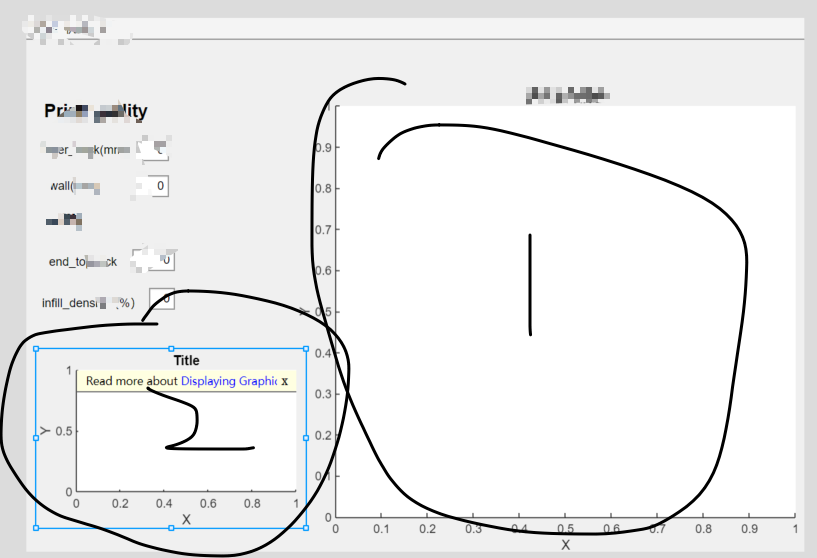The image size is (817, 558).
Task: Open the Displaying Graphics link
Action: tap(229, 381)
